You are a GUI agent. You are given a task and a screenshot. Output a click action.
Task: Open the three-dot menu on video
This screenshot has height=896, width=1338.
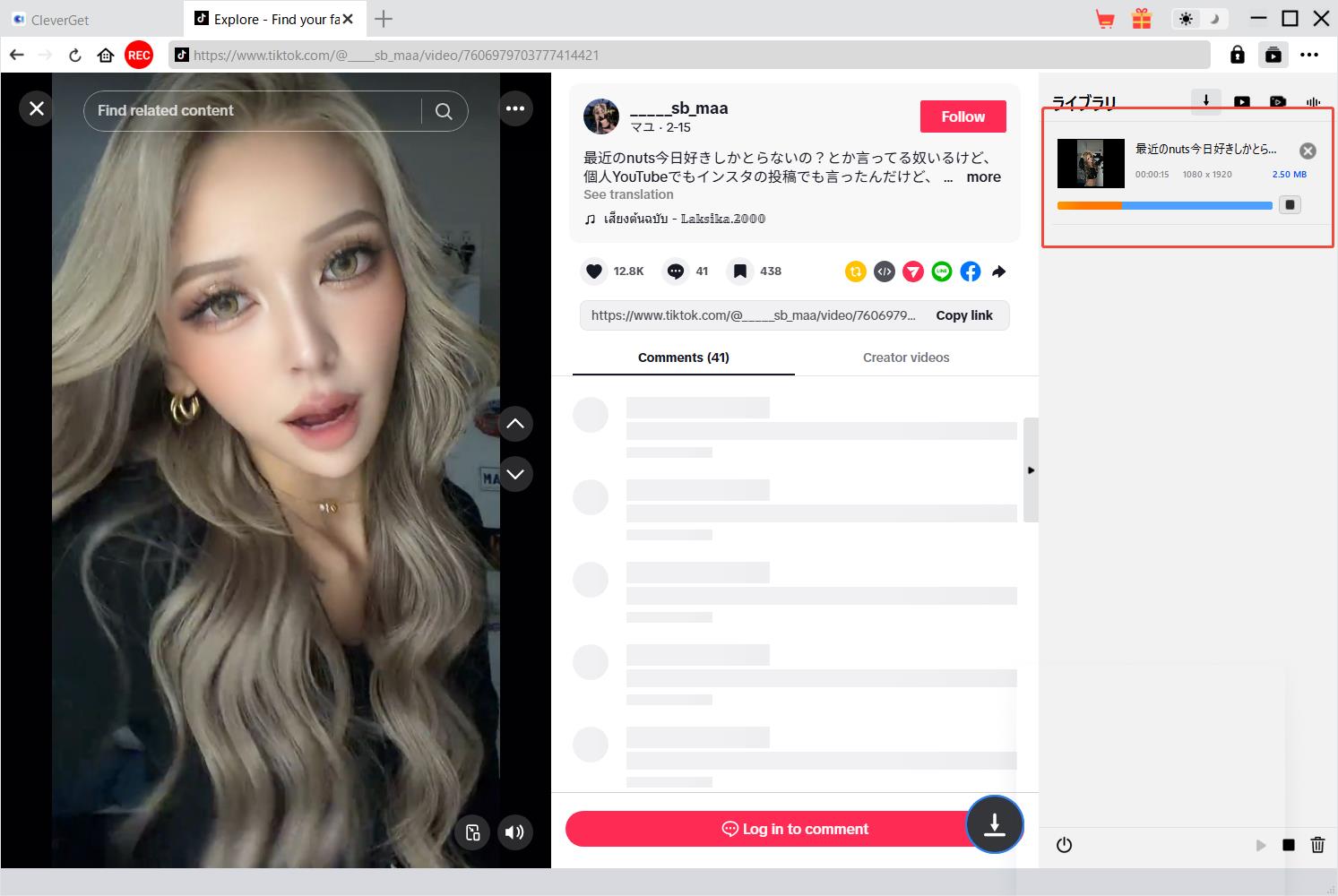click(515, 108)
